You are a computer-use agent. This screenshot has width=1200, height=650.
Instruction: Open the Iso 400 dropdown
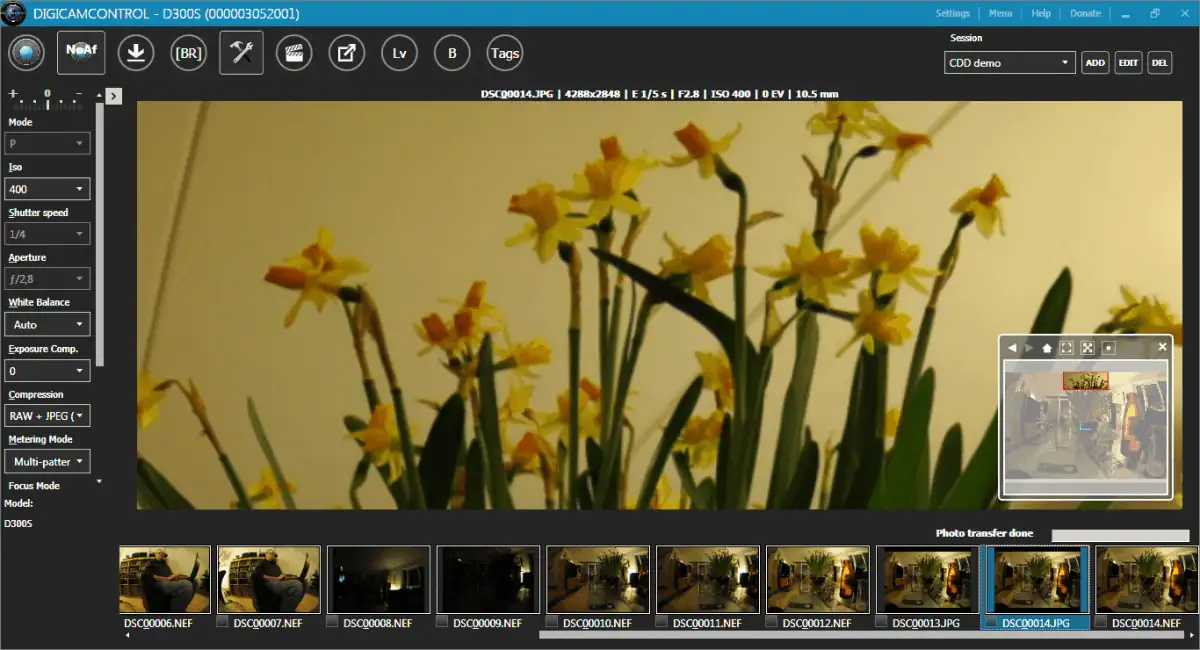pos(47,189)
